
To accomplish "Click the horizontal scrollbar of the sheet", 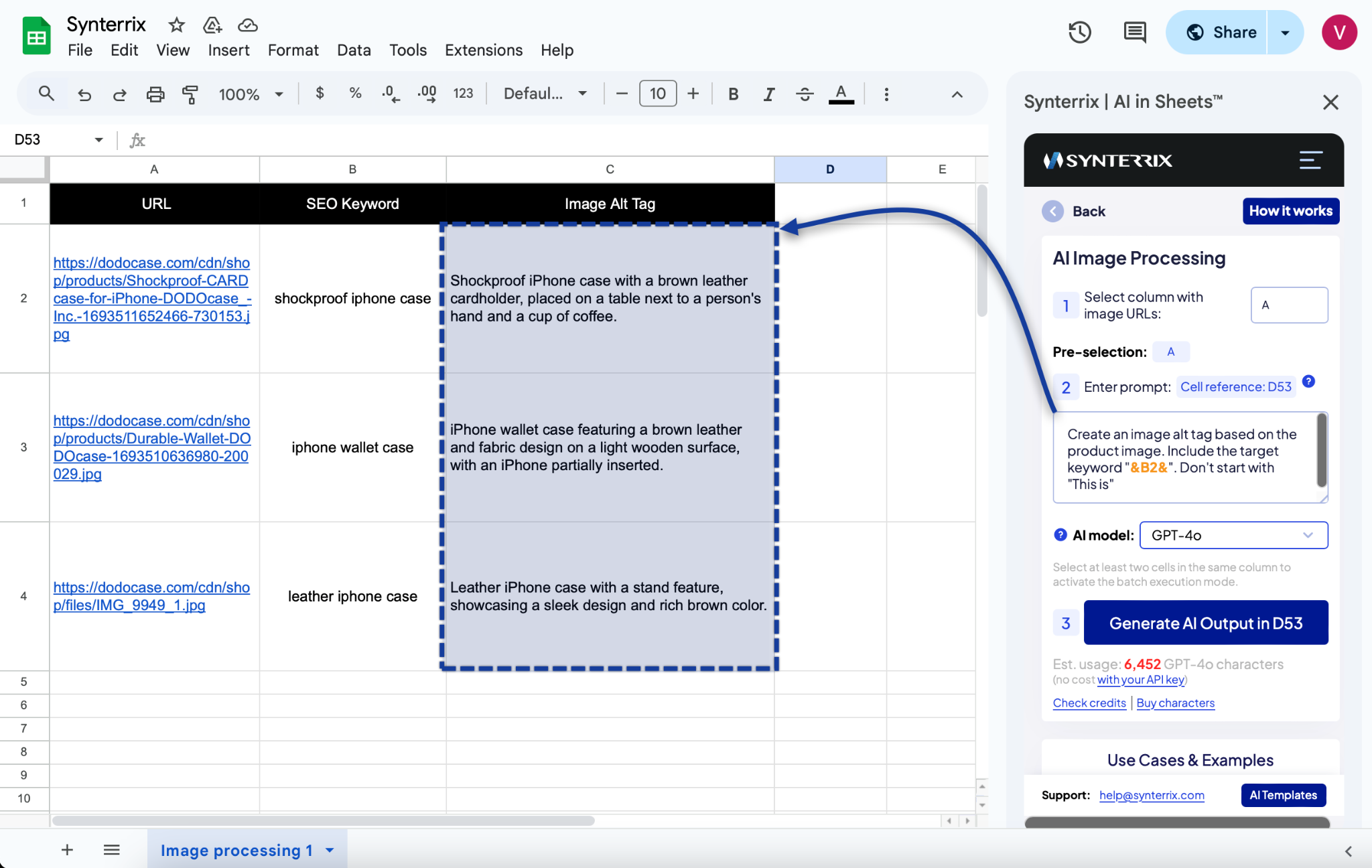I will (324, 820).
